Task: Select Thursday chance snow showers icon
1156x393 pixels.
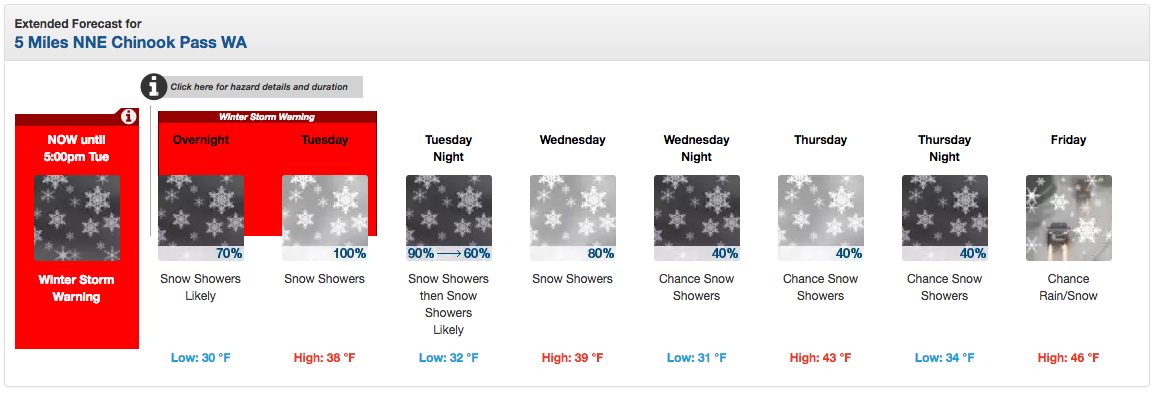Action: click(x=820, y=218)
